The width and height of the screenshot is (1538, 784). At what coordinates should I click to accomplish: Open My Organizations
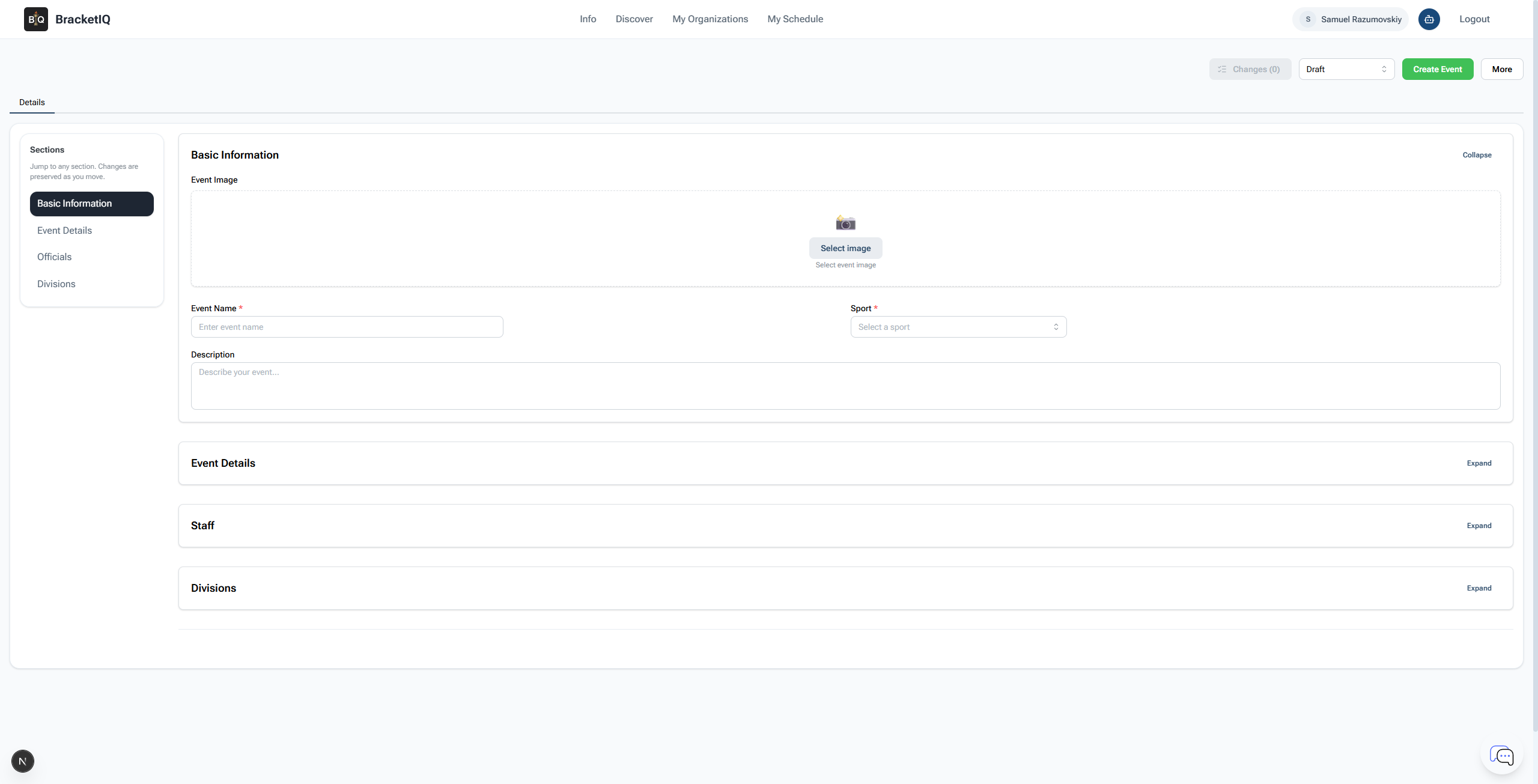coord(710,19)
